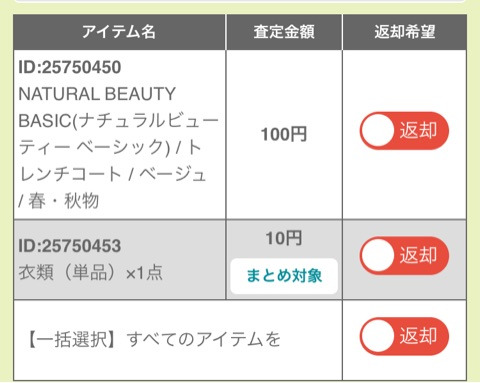
Task: Click white knob on the 100円 row switch
Action: tap(378, 130)
